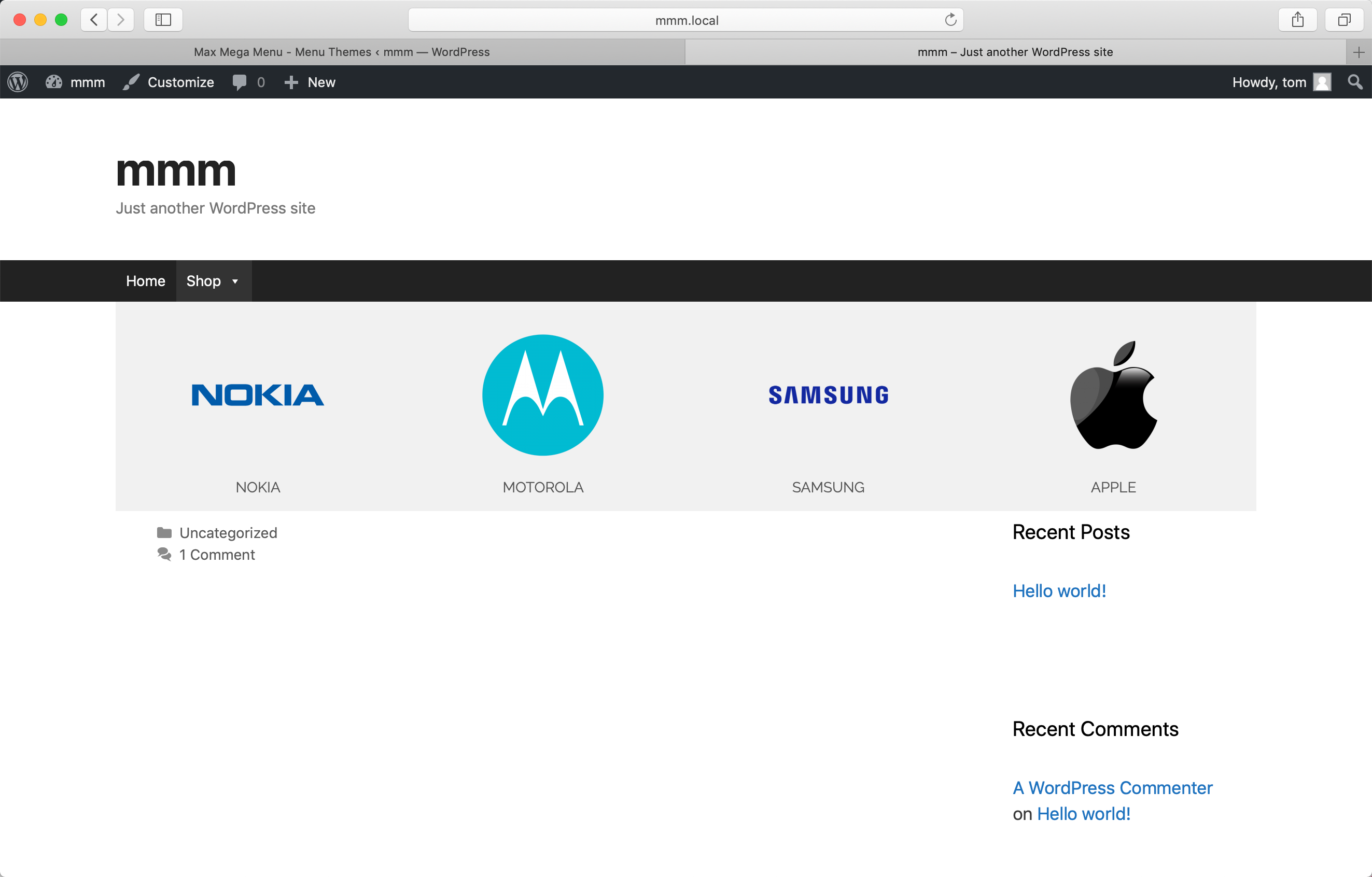Toggle Safari's sidebar button
The width and height of the screenshot is (1372, 877).
click(163, 20)
